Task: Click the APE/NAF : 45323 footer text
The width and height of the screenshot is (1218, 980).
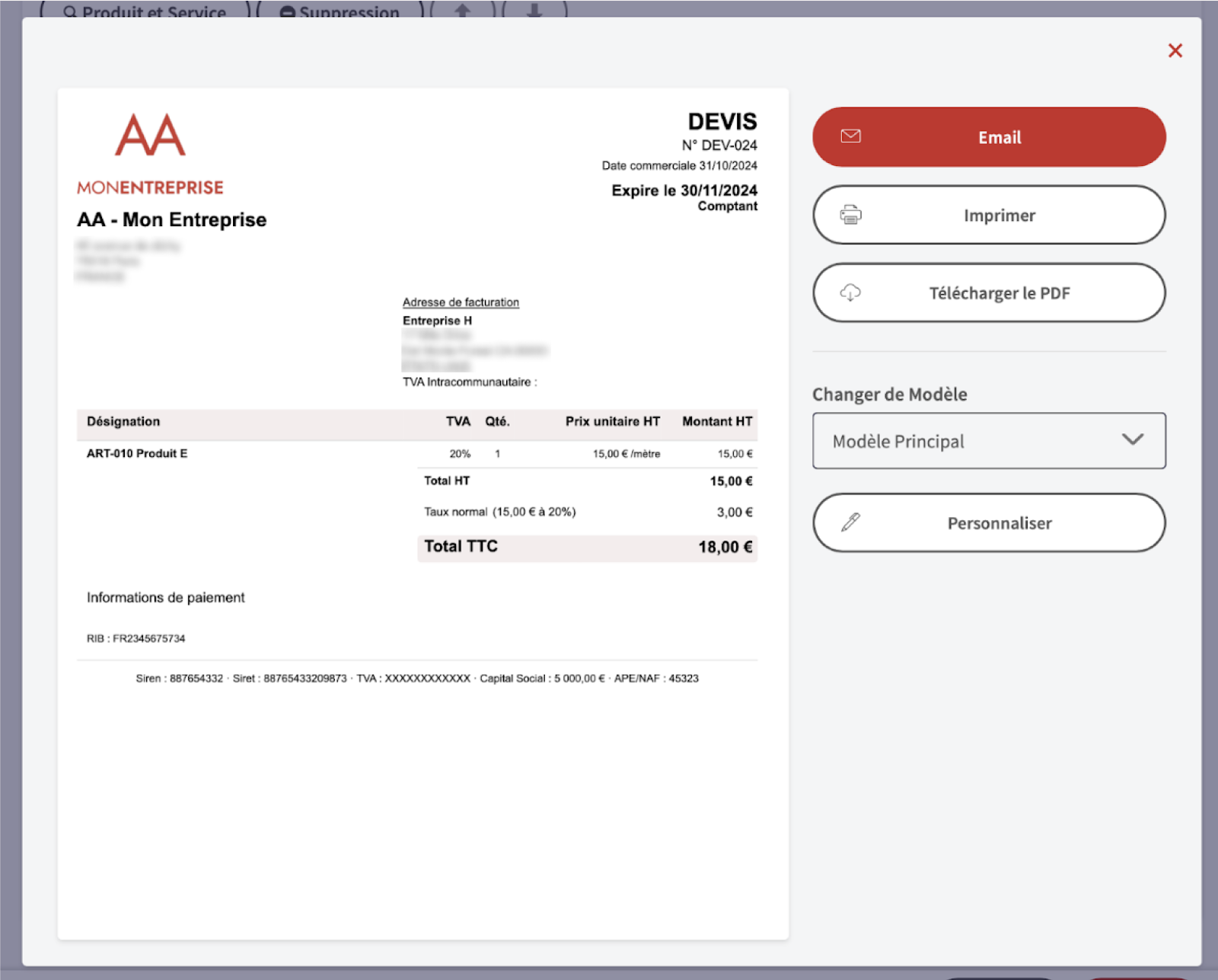Action: click(x=656, y=678)
